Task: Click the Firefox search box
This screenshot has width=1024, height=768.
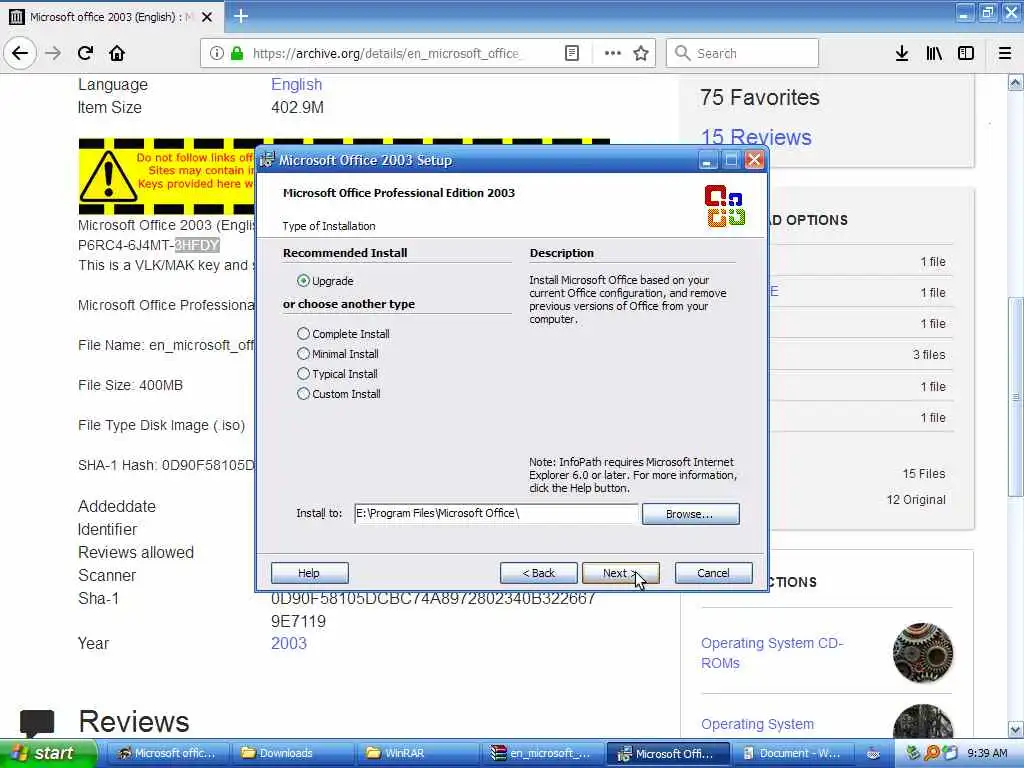Action: tap(743, 53)
